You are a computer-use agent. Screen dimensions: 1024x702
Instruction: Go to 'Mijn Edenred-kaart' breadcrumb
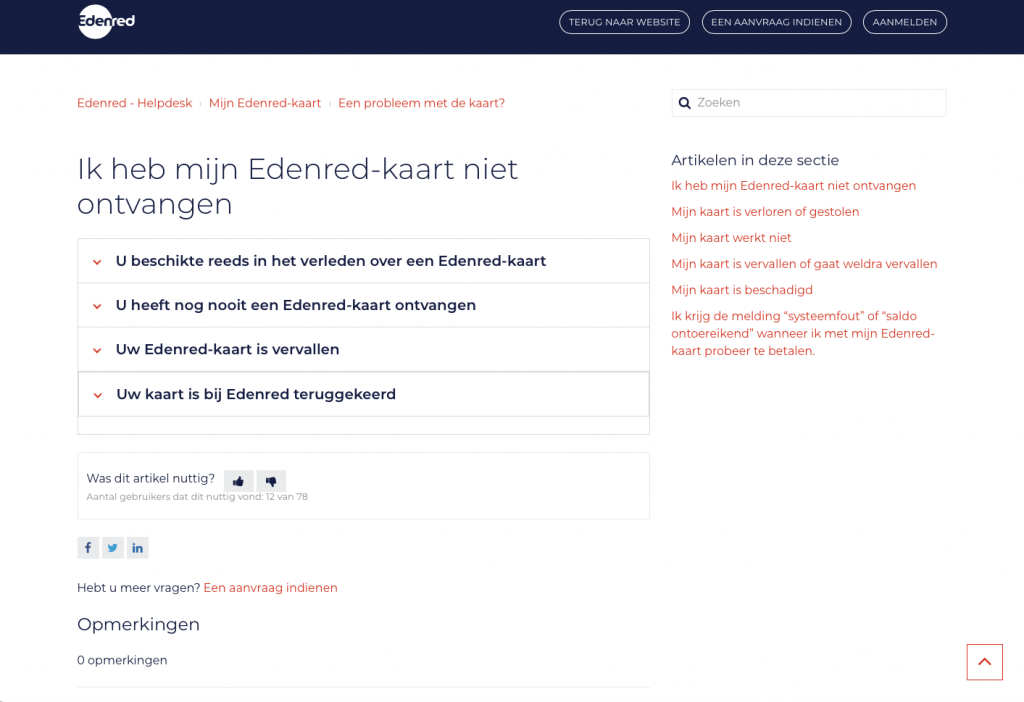tap(265, 103)
